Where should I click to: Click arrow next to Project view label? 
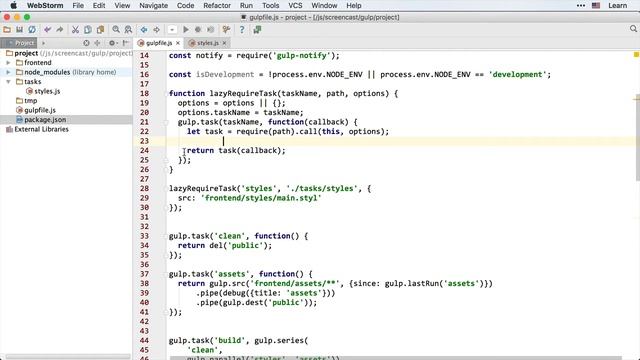coord(43,43)
